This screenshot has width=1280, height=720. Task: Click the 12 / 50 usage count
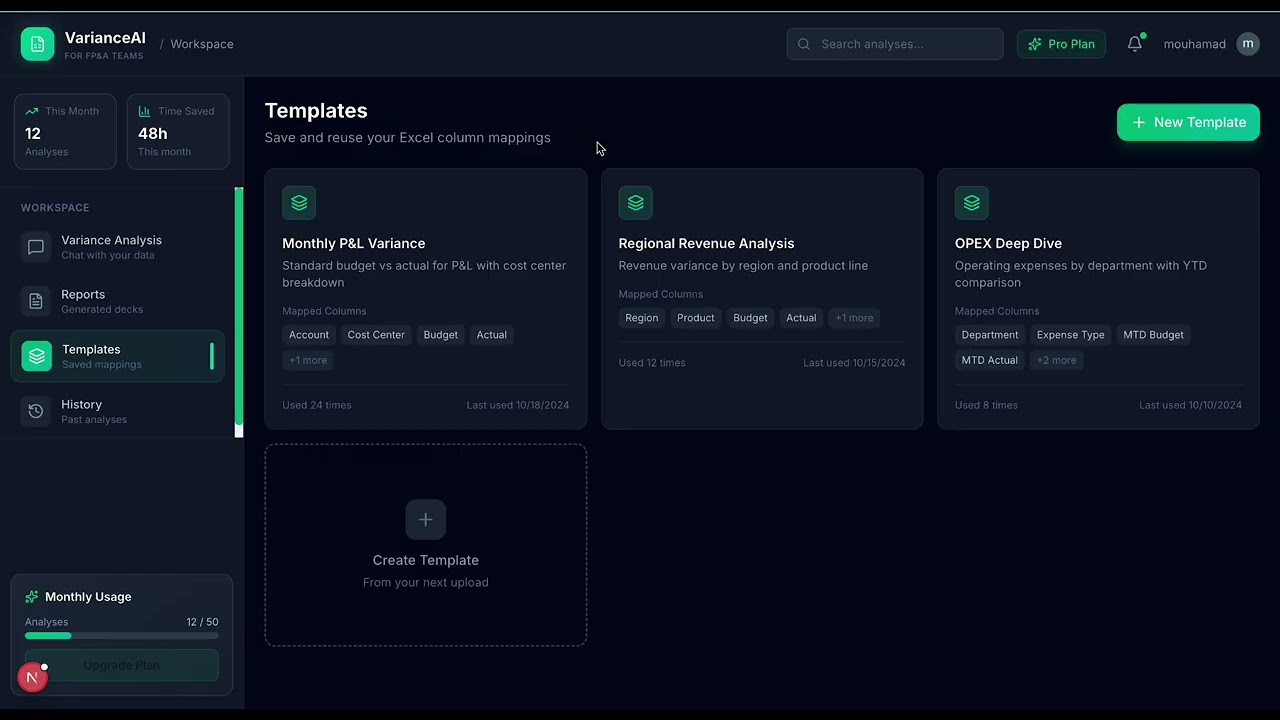coord(202,622)
